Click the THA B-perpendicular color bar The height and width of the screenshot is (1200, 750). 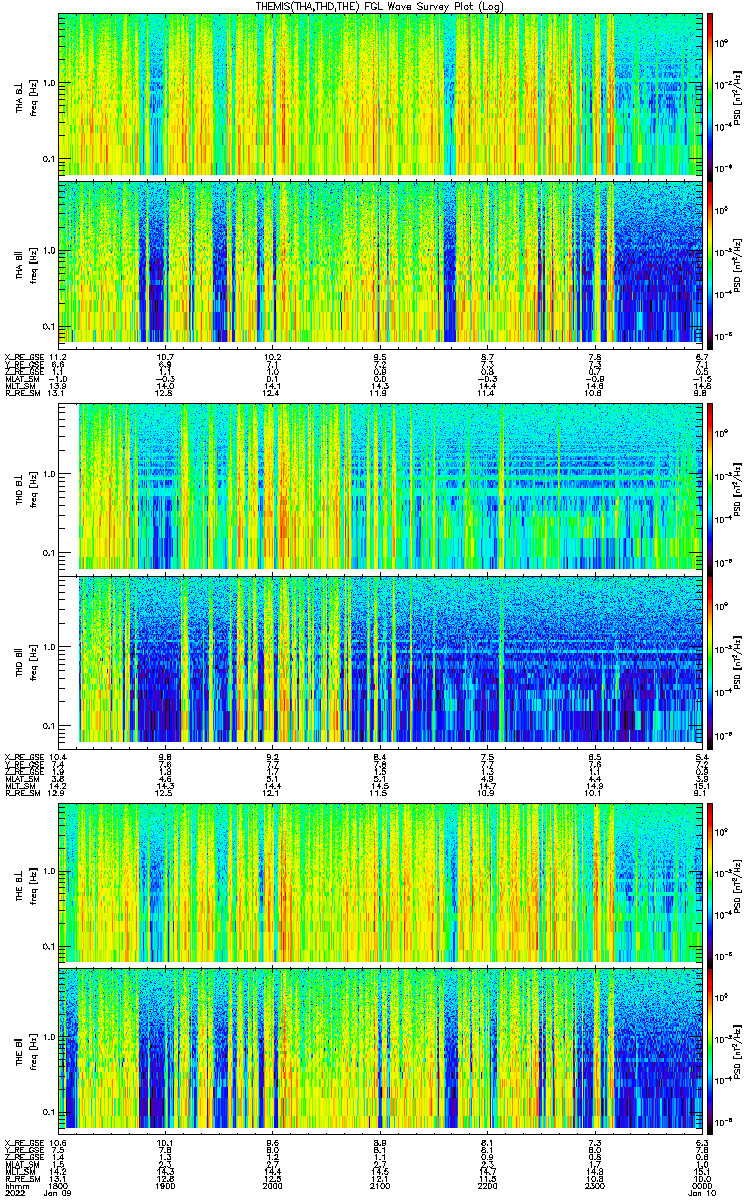[710, 95]
